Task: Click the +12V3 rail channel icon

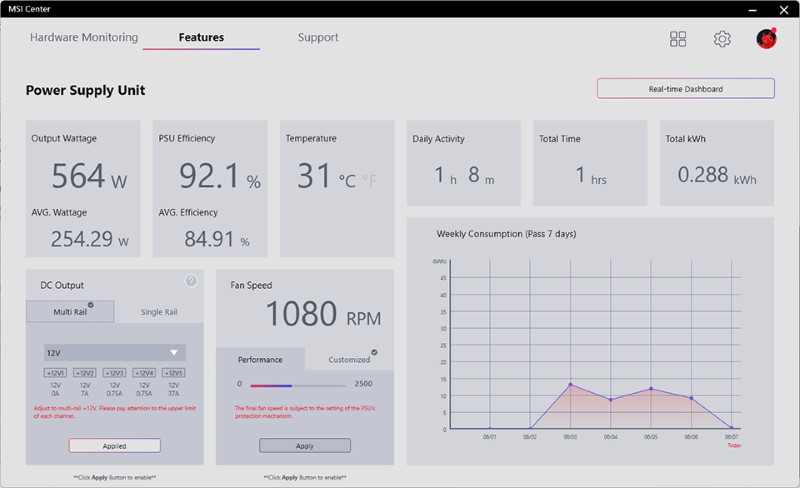Action: [114, 373]
